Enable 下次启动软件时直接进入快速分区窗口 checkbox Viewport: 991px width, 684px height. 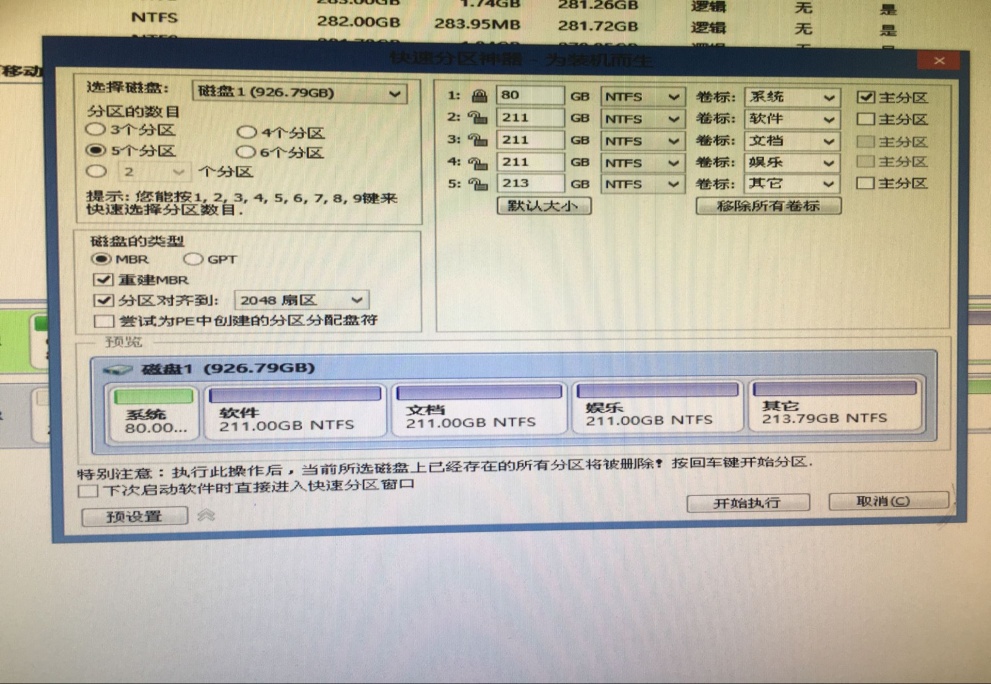[x=88, y=491]
